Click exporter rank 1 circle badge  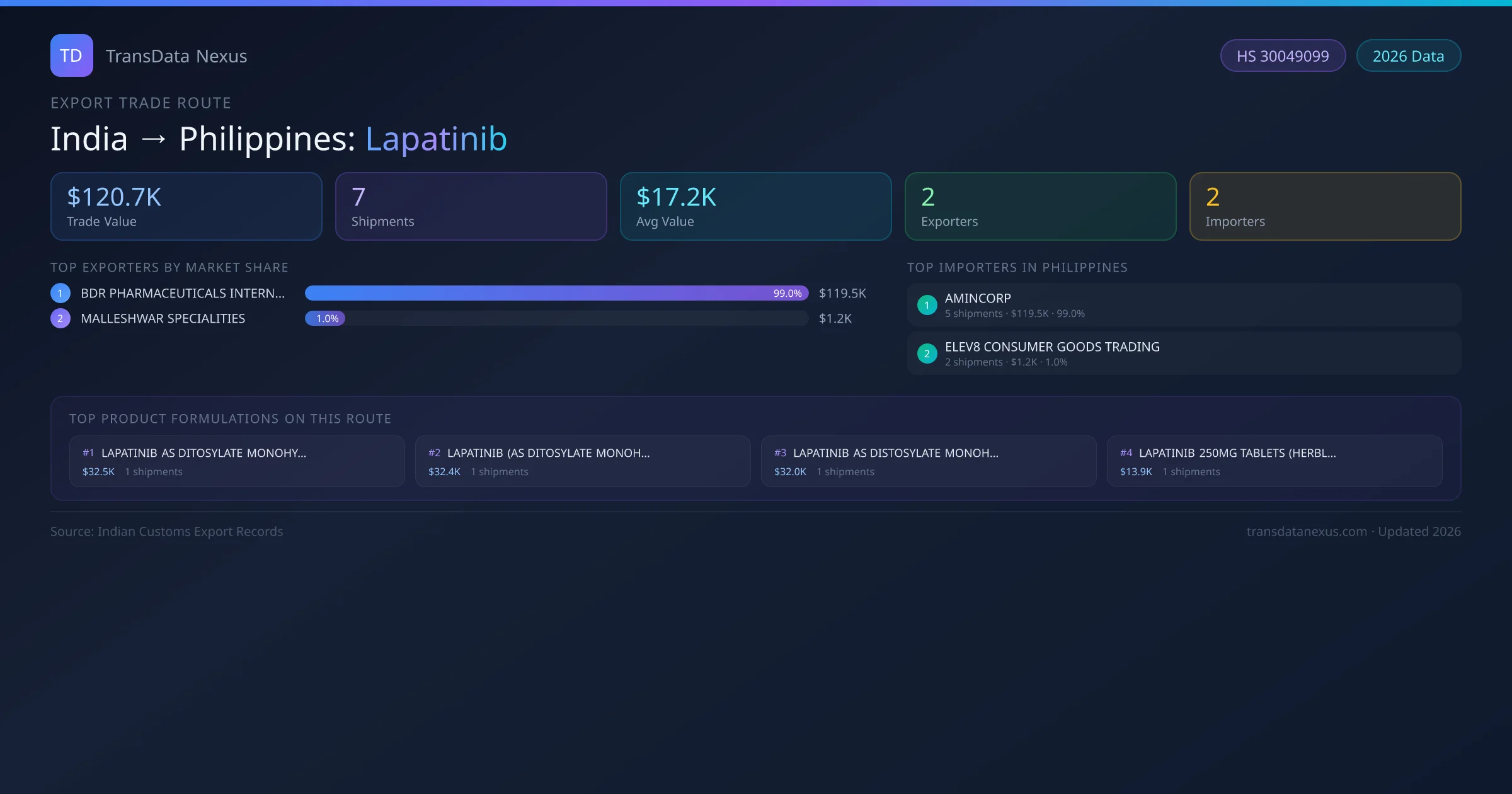[x=60, y=293]
